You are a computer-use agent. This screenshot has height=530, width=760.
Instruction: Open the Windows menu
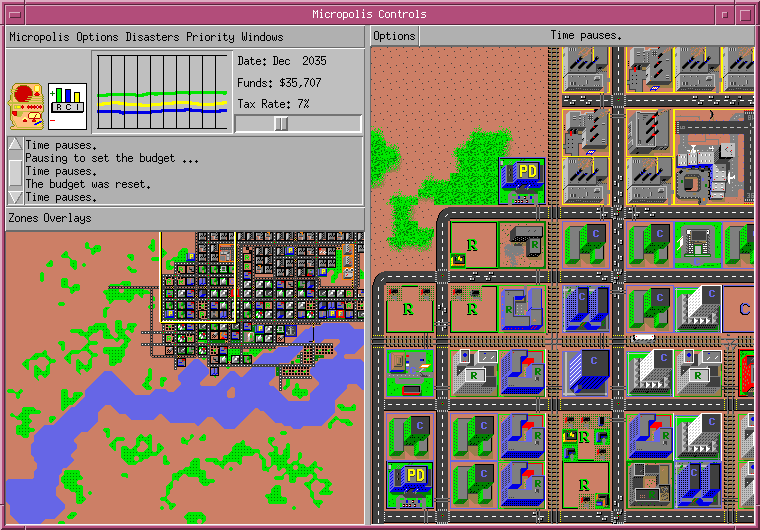pos(262,37)
